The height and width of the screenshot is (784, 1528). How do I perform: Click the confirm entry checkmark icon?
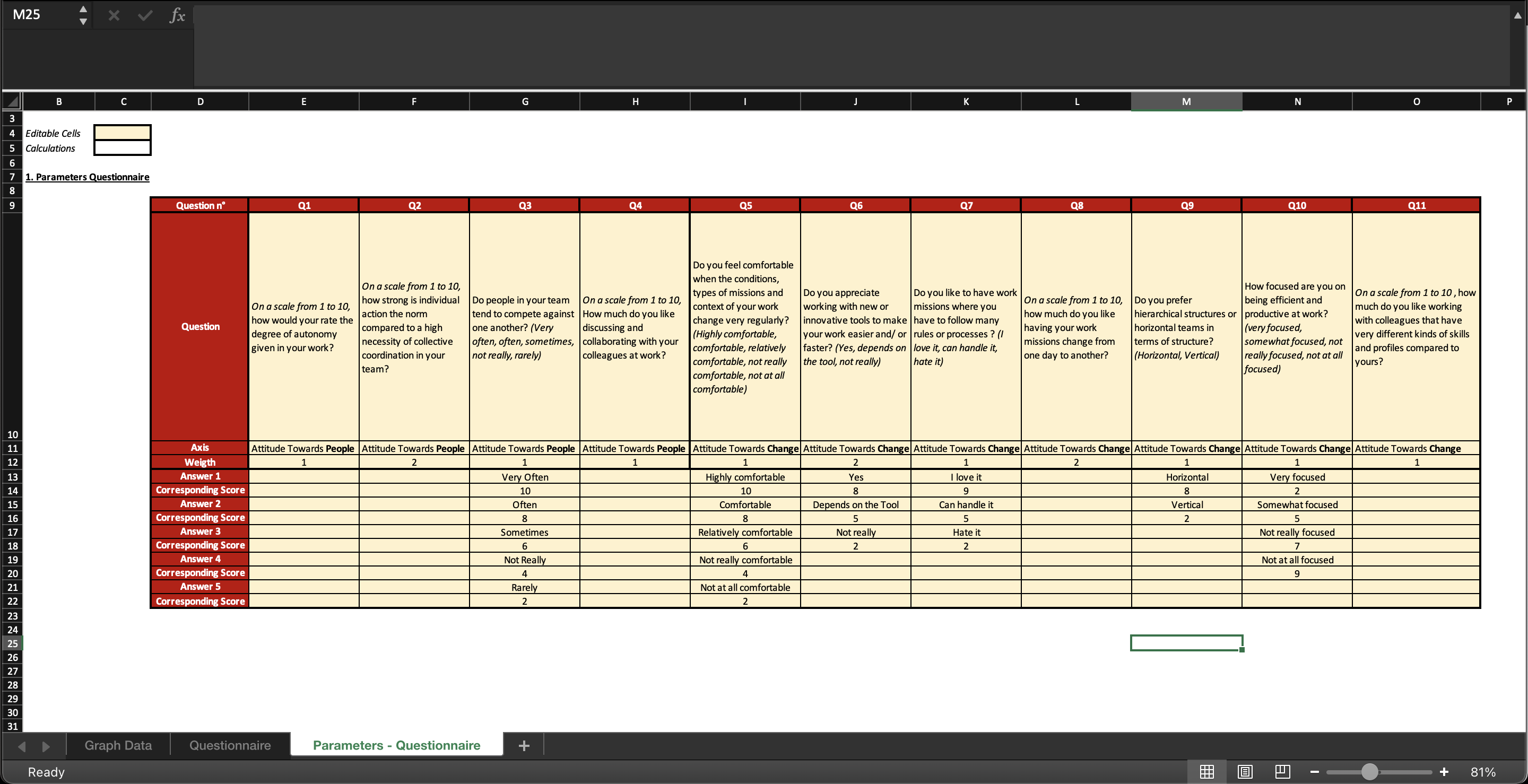click(x=145, y=15)
